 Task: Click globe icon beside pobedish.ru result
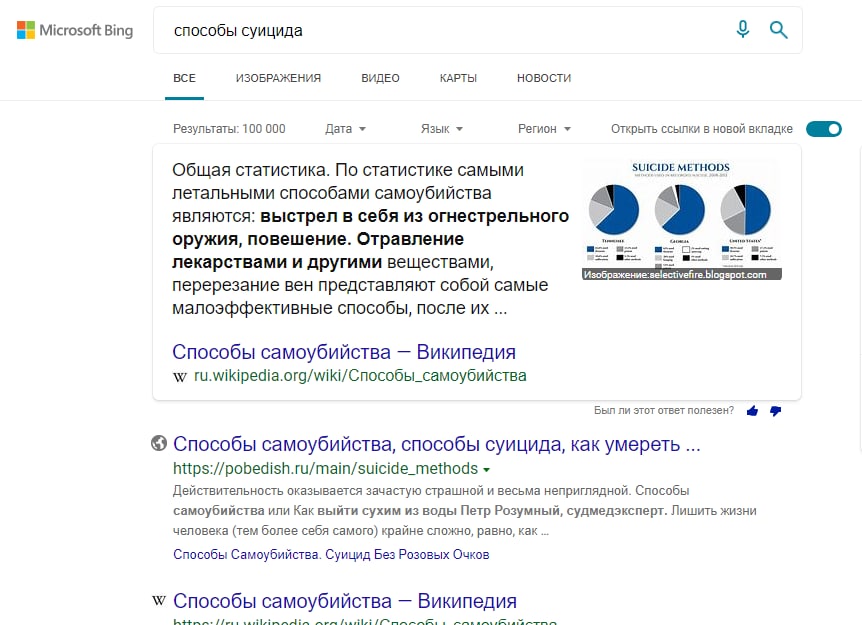[159, 443]
